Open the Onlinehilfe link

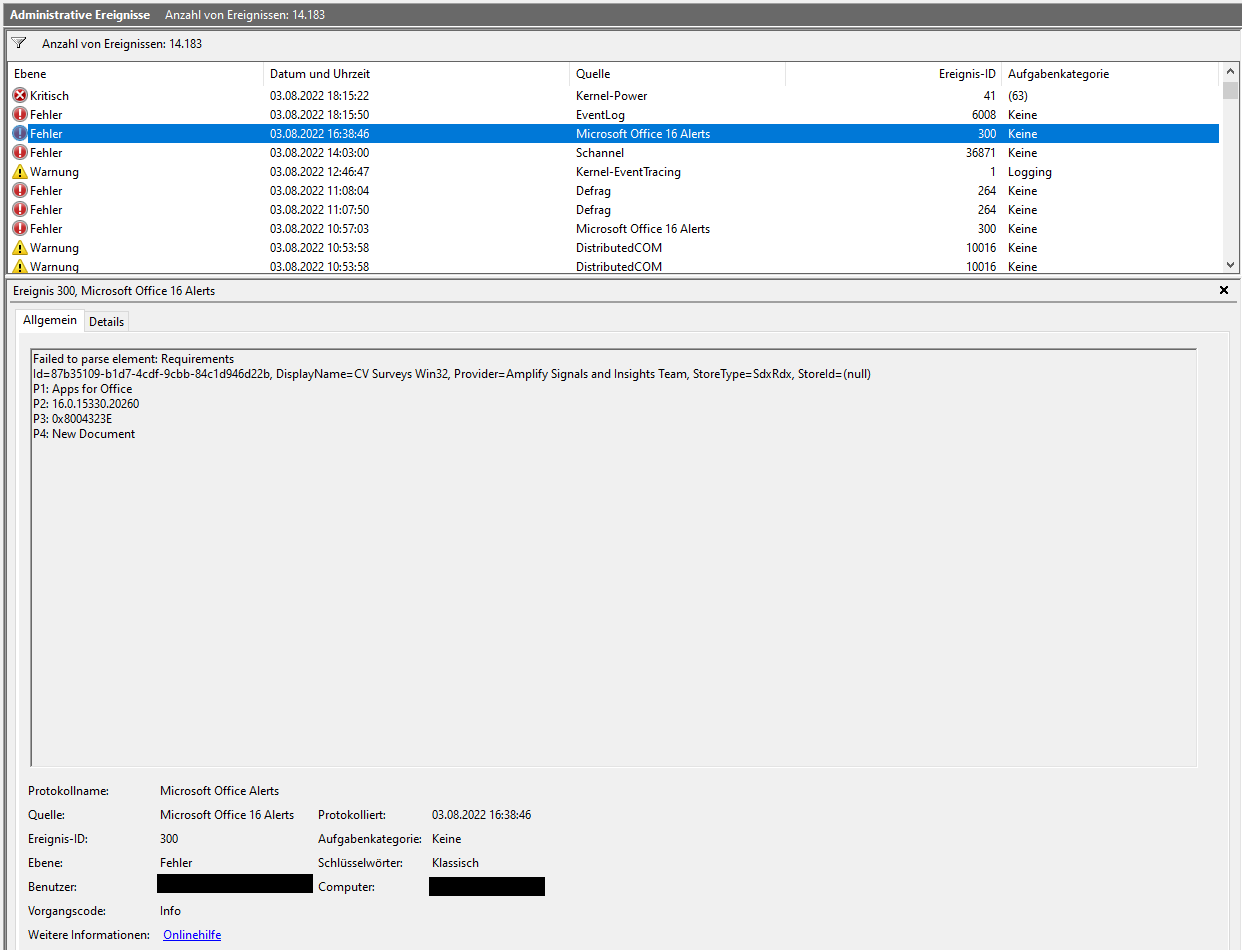point(192,935)
